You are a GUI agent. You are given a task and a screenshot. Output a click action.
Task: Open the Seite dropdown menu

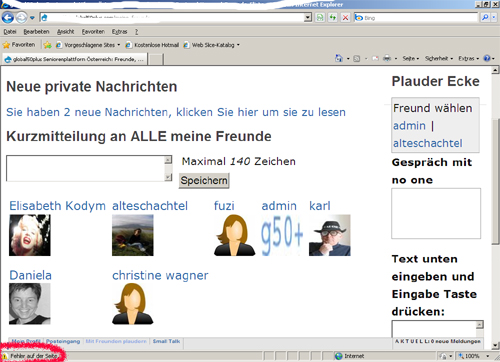tap(410, 58)
